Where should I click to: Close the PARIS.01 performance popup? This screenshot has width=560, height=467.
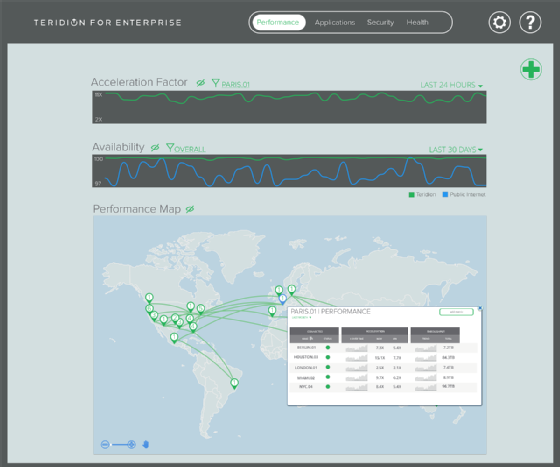point(480,308)
